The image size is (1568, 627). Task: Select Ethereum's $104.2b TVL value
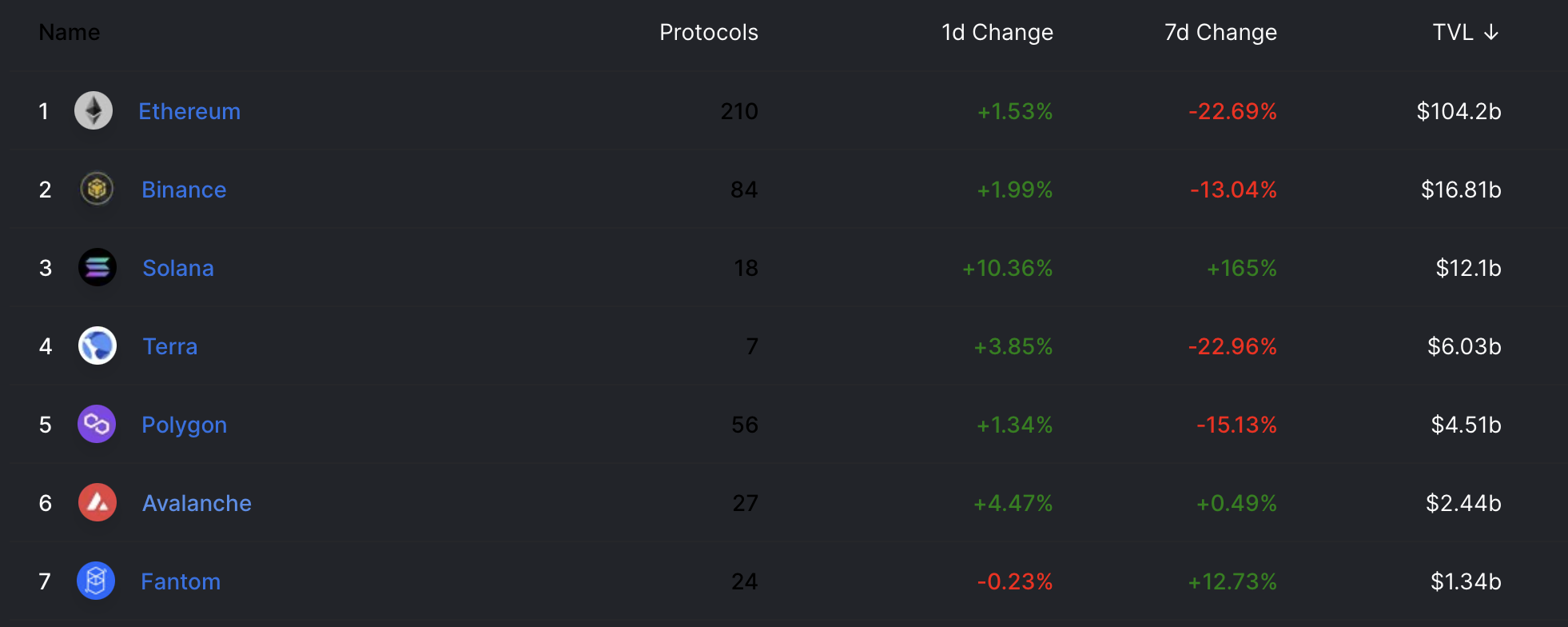click(1459, 111)
